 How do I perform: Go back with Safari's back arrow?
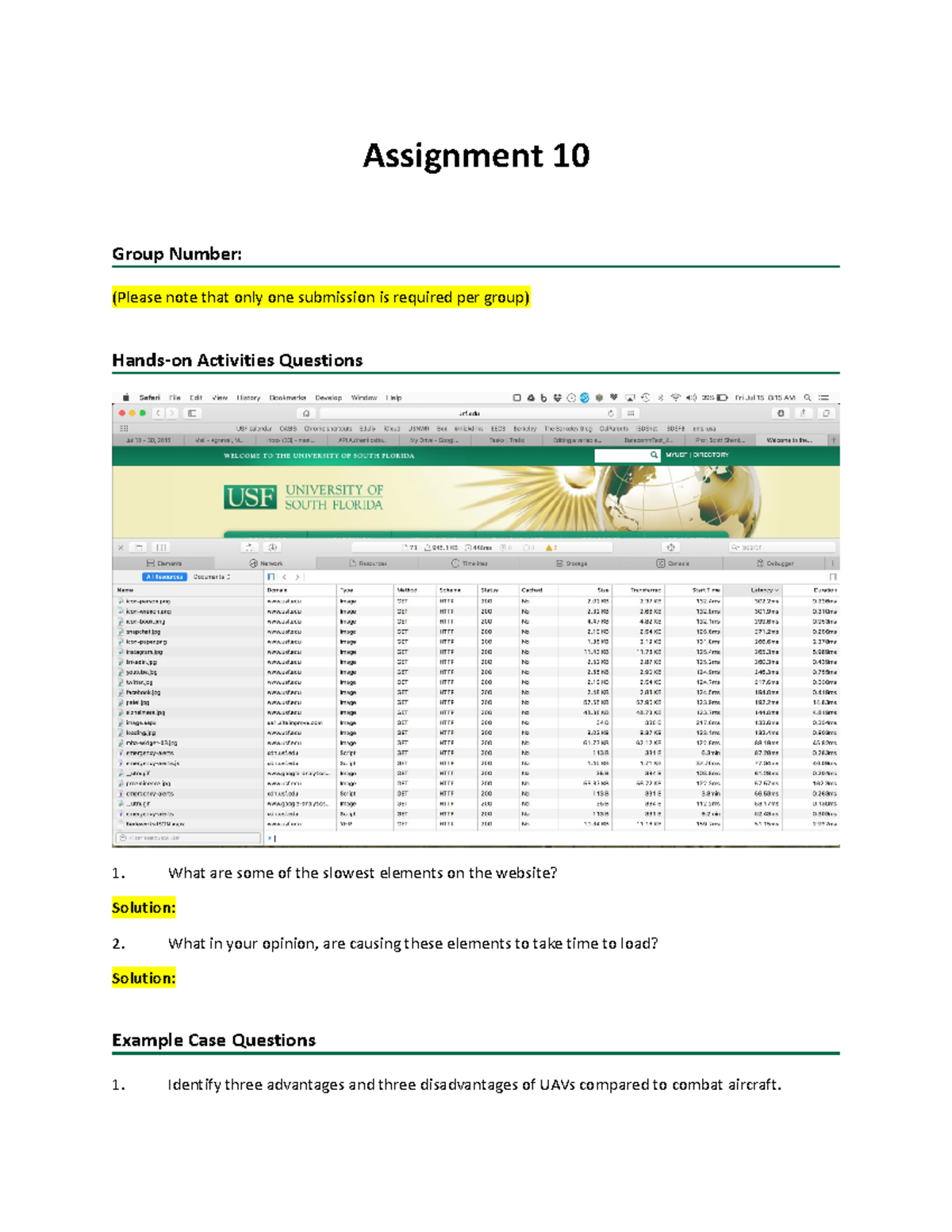[159, 413]
